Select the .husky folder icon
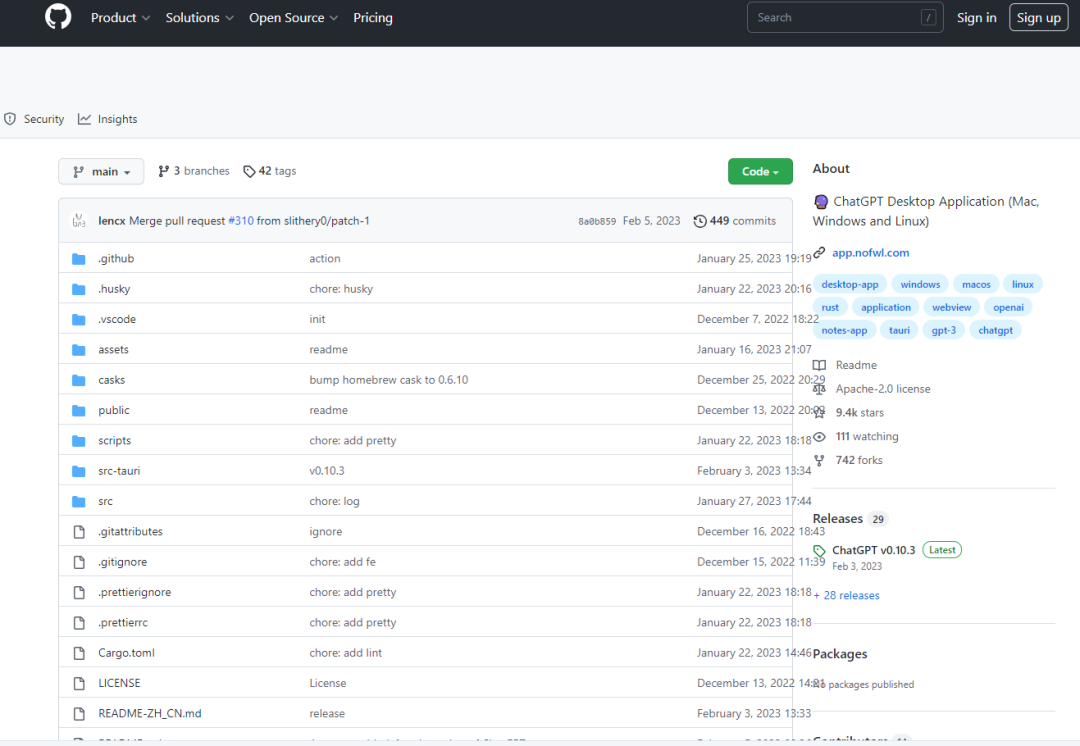The height and width of the screenshot is (746, 1080). click(x=79, y=289)
